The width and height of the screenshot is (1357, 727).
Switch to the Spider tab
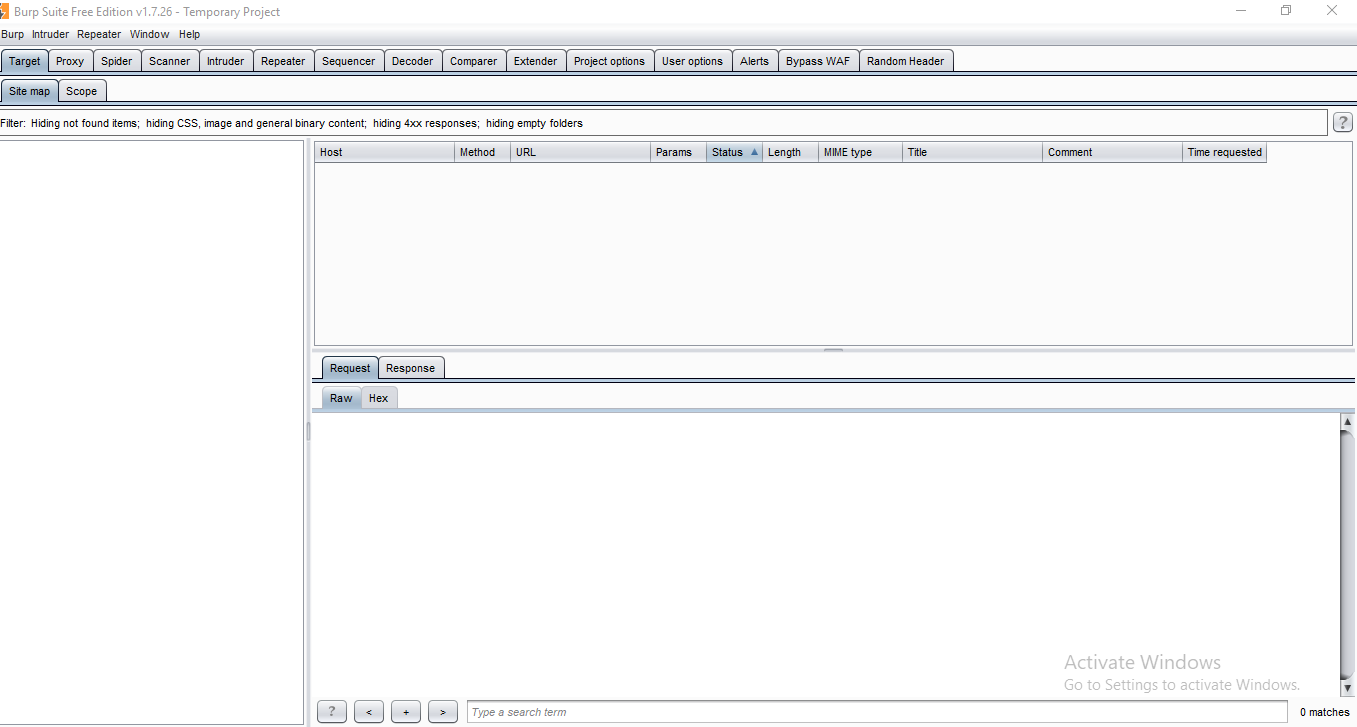[x=116, y=61]
